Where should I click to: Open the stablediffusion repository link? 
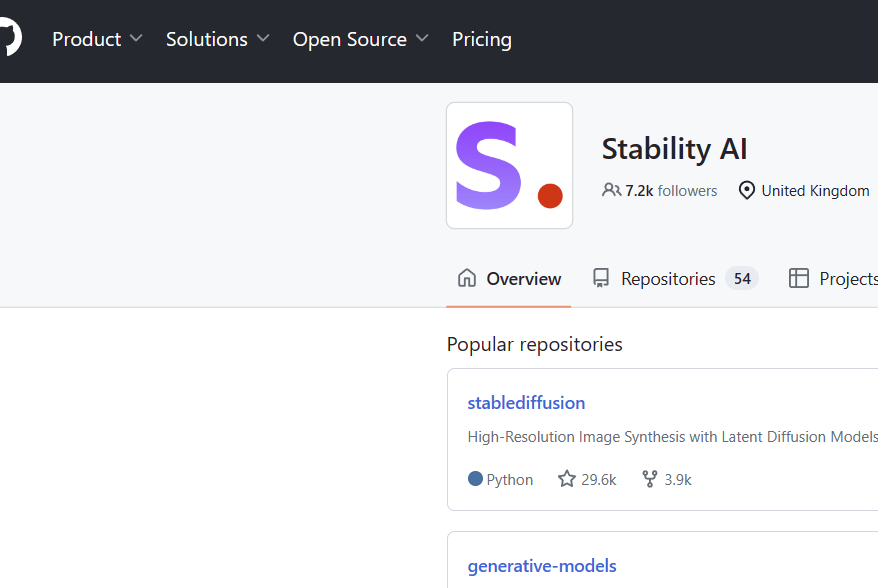[x=526, y=403]
